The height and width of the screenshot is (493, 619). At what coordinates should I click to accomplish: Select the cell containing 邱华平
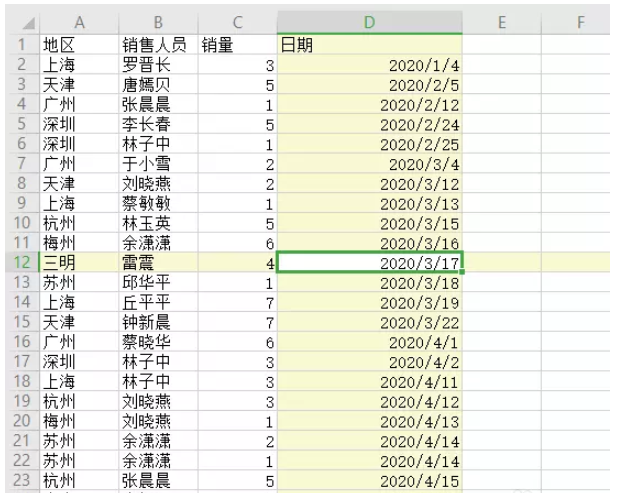(158, 282)
